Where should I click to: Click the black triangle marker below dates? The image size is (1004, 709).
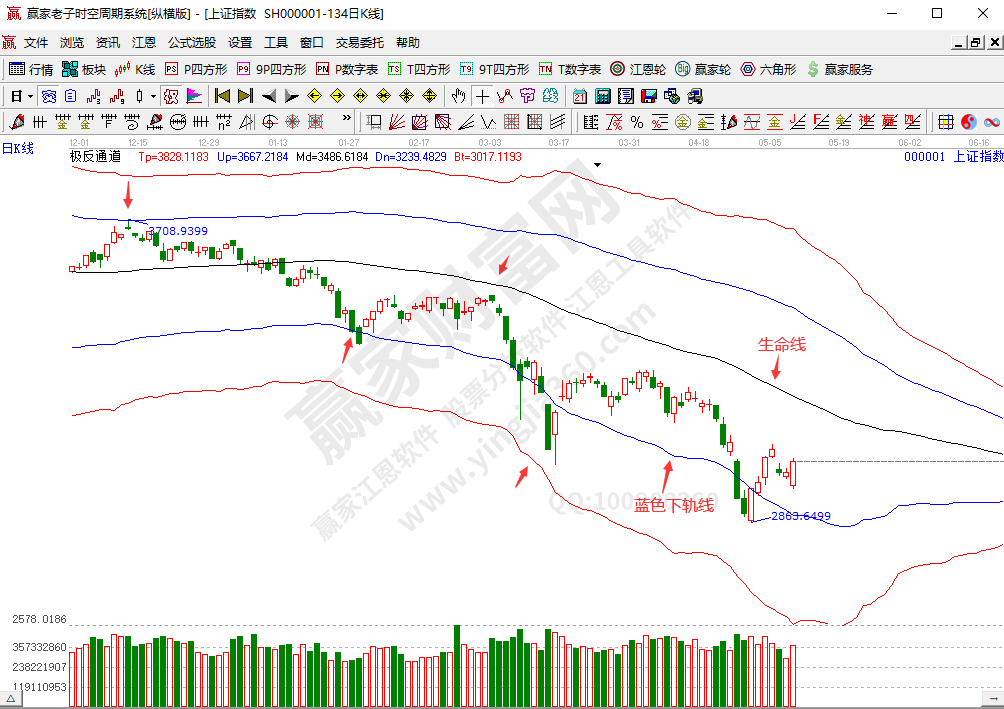pyautogui.click(x=598, y=163)
